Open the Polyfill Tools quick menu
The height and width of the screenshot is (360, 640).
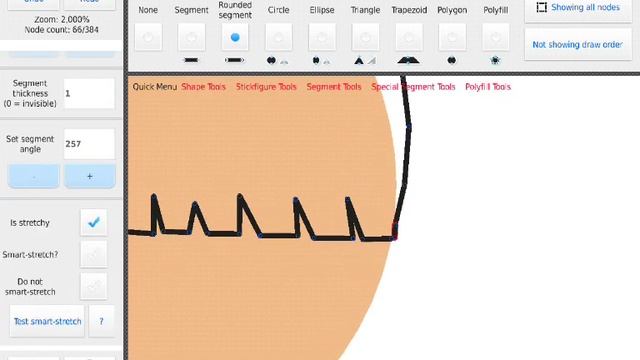coord(488,87)
